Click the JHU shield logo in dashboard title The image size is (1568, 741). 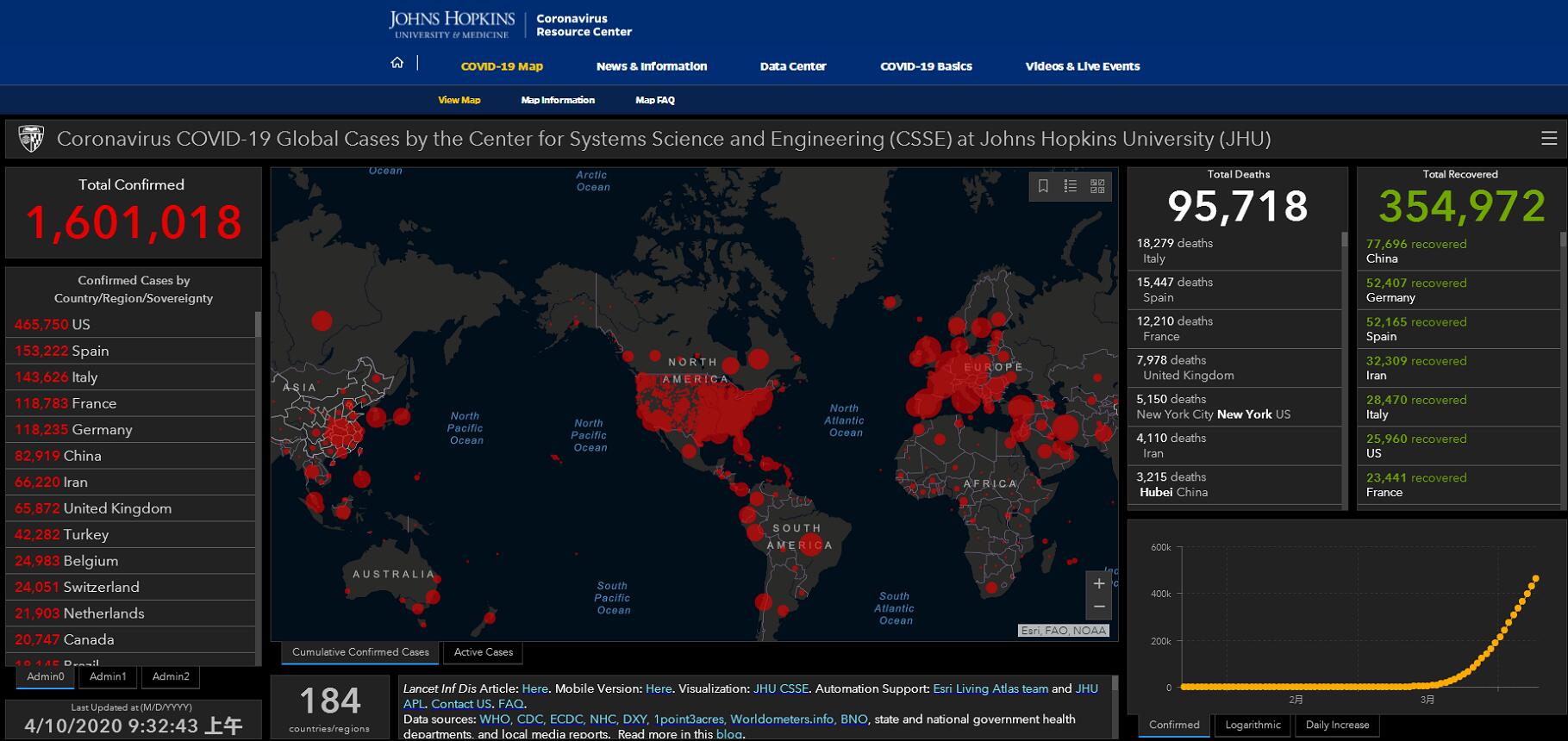31,139
